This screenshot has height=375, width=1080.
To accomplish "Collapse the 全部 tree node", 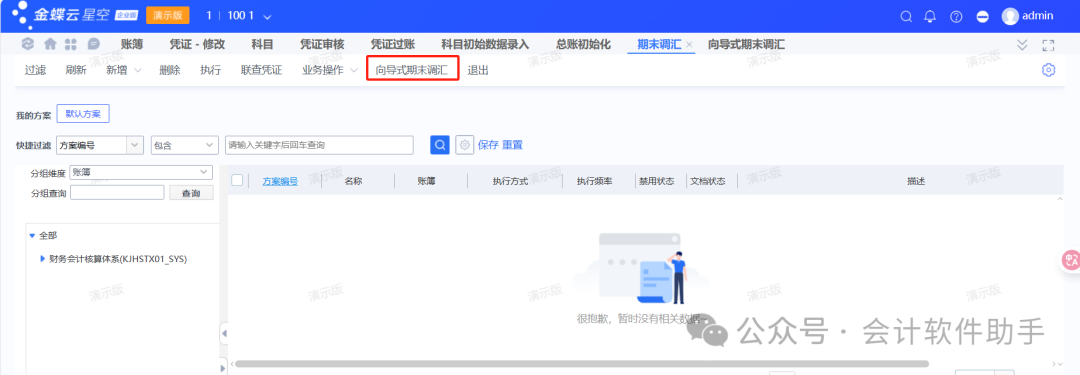I will (32, 236).
